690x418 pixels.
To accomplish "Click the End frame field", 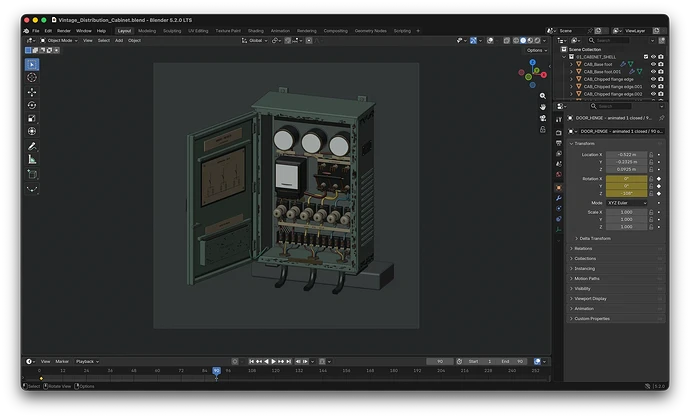I will (513, 361).
